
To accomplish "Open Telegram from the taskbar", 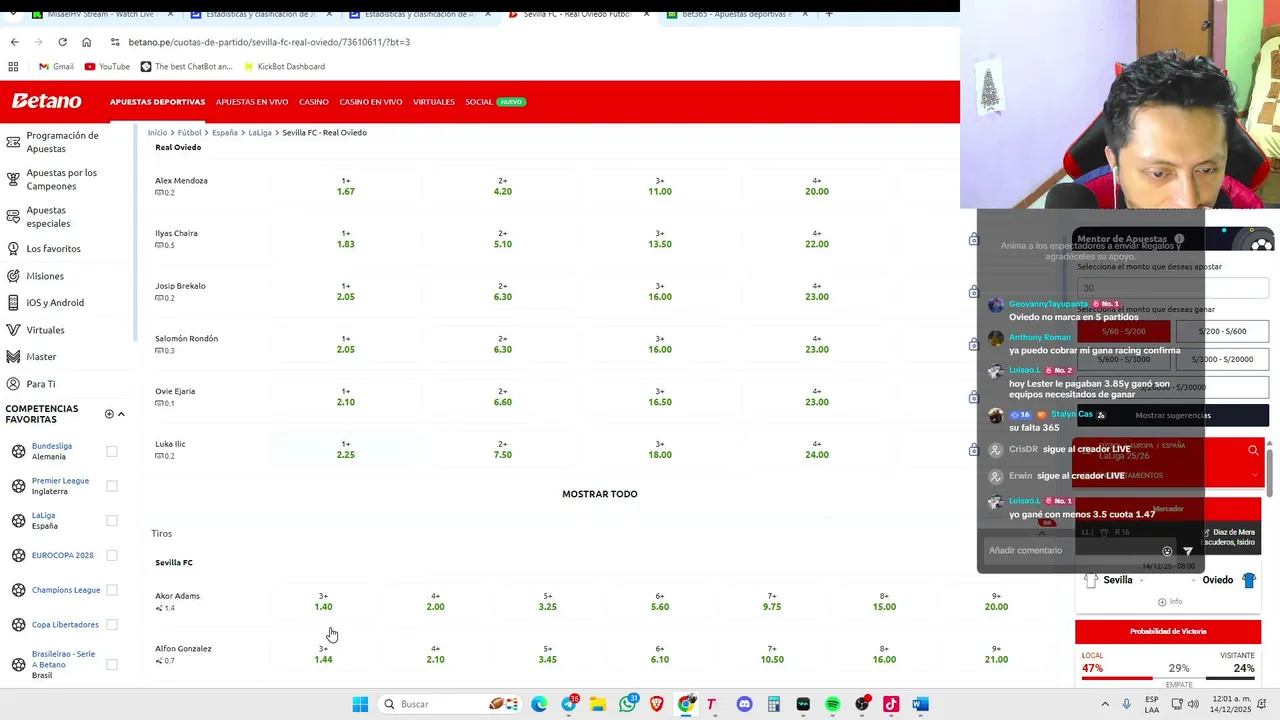I will point(569,704).
